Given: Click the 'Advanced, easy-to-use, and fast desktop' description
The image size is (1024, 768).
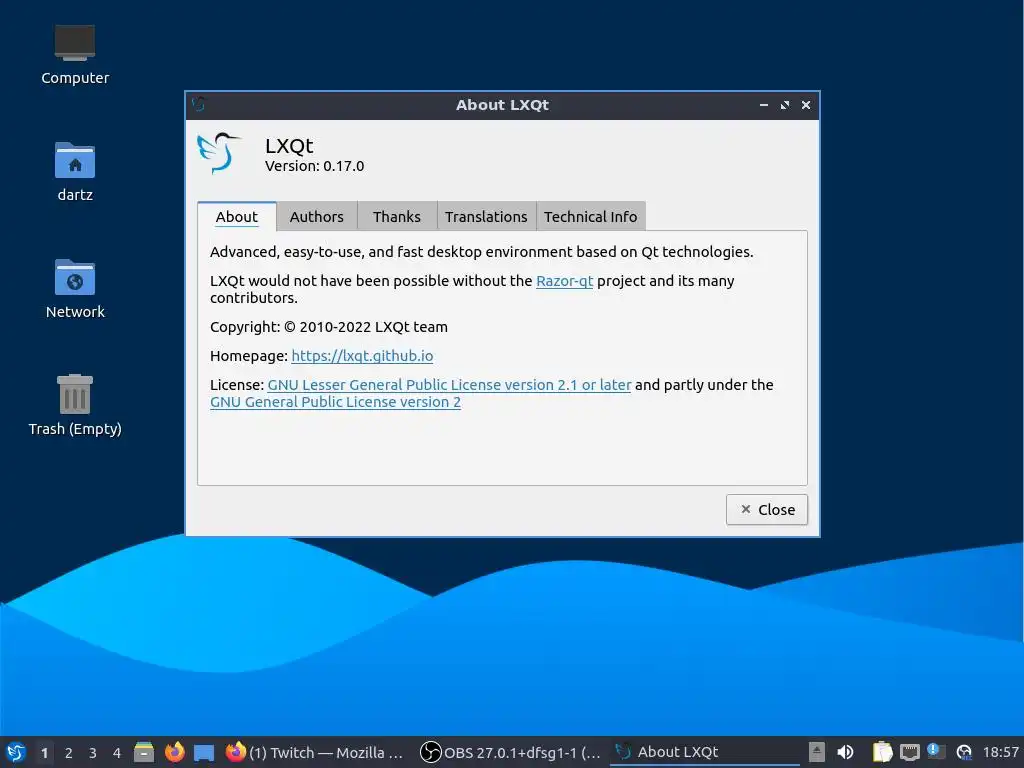Looking at the screenshot, I should 482,252.
